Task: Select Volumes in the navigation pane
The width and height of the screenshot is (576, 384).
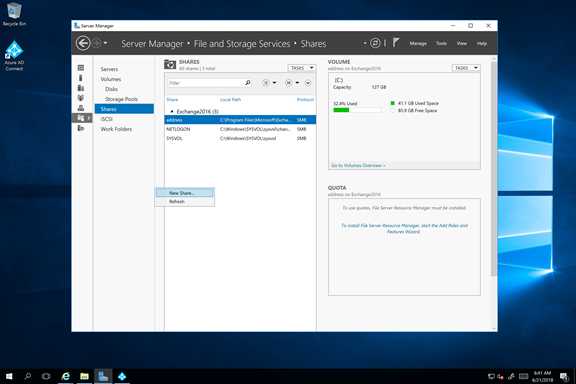Action: (111, 79)
